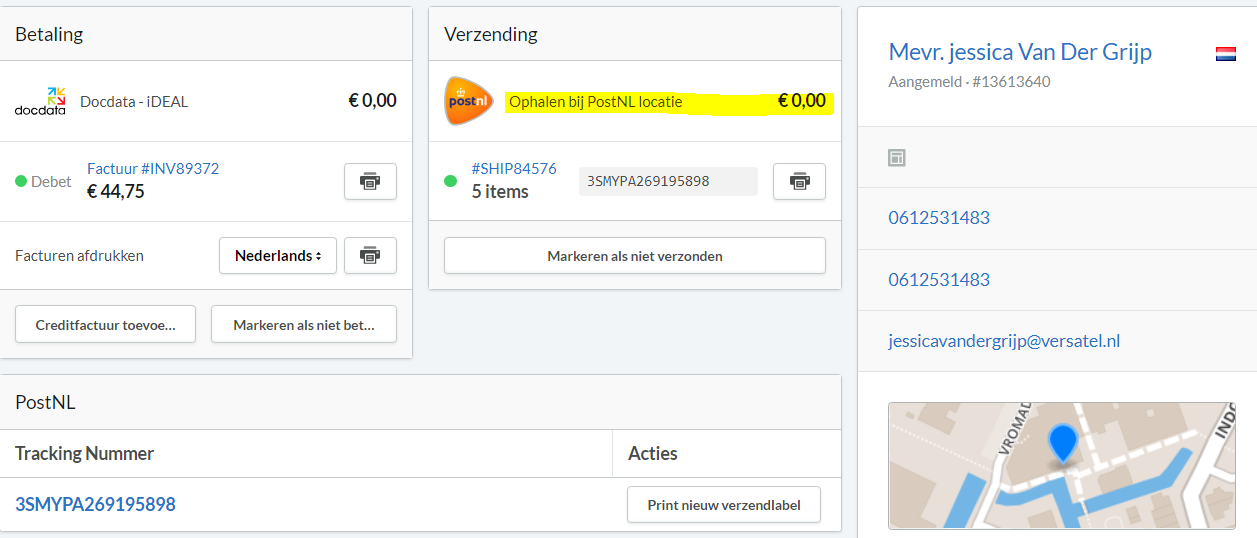Click Print nieuw verzendlabel button
Screen dimensions: 1257x538
click(x=723, y=504)
